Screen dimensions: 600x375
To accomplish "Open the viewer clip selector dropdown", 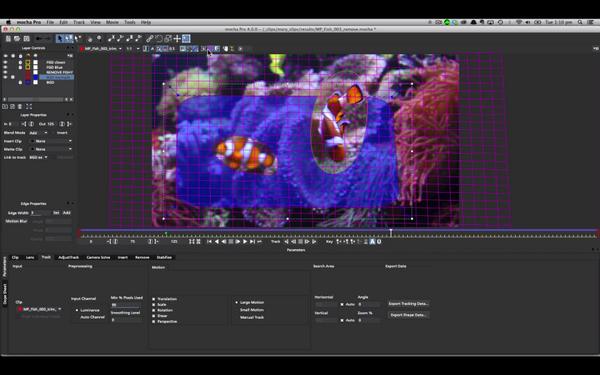I will click(101, 49).
